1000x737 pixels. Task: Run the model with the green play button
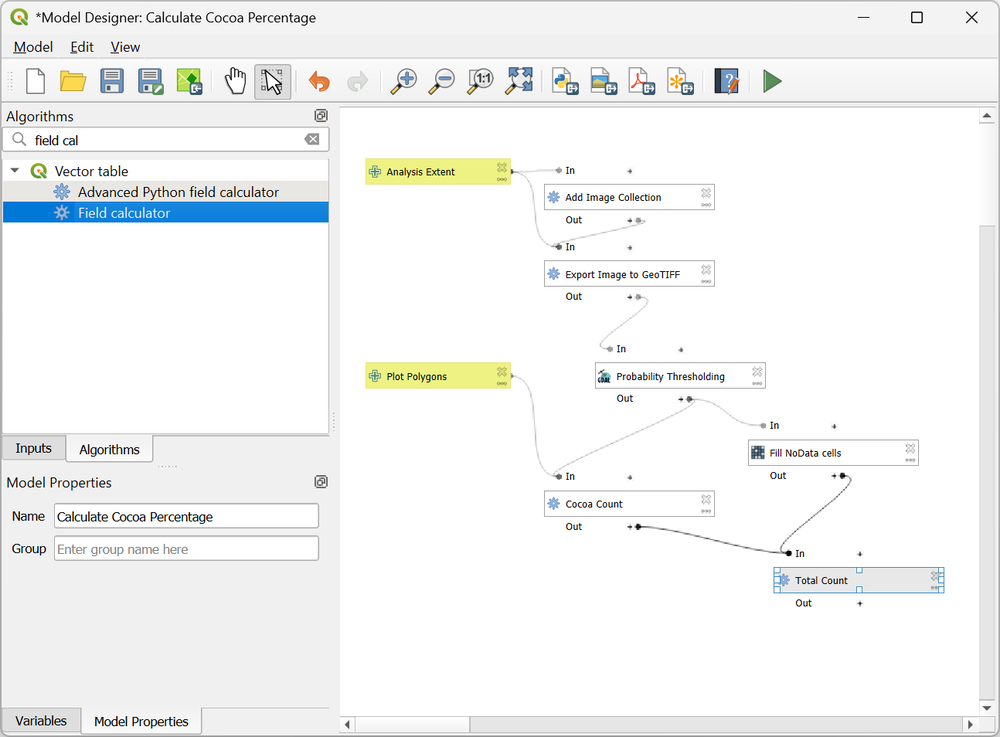(772, 82)
